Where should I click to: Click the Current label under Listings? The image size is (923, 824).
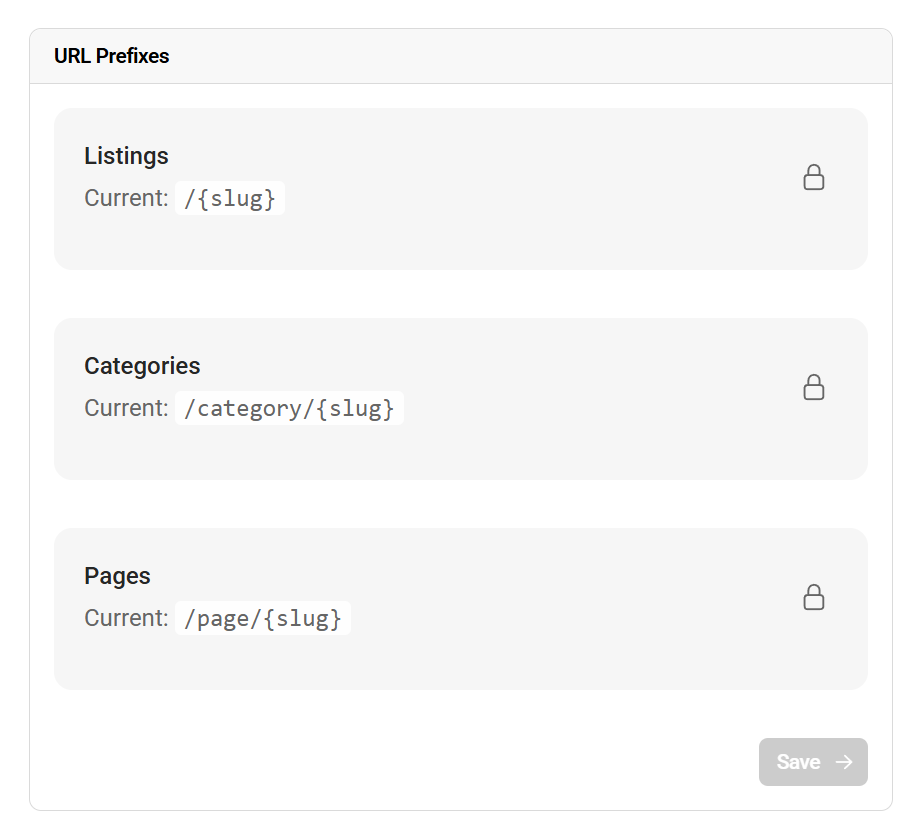tap(126, 198)
